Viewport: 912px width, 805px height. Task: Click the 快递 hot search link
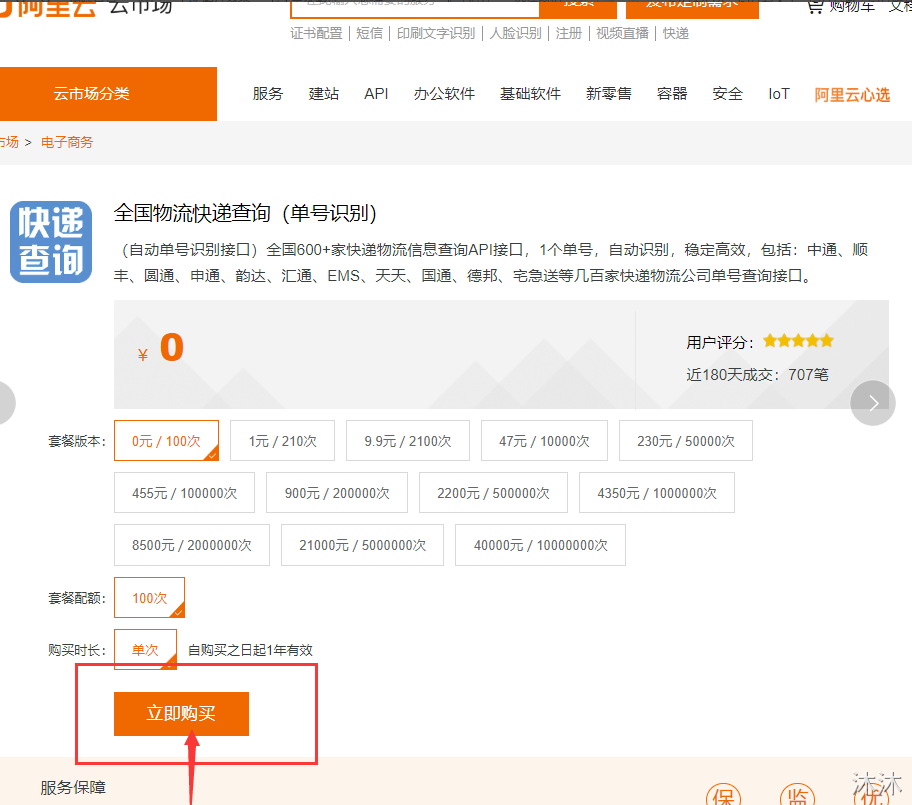pyautogui.click(x=676, y=33)
